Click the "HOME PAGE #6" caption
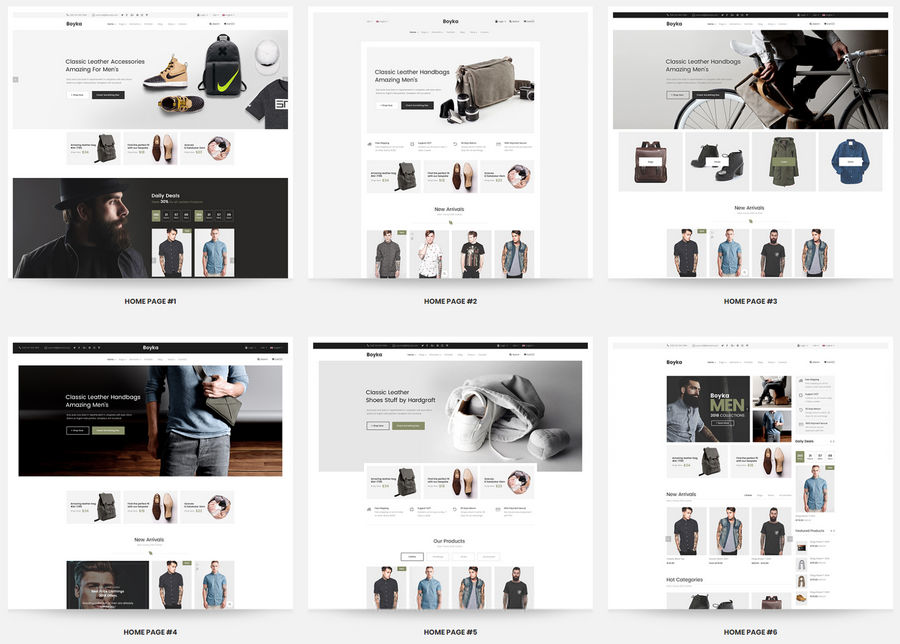This screenshot has height=644, width=900. 750,632
